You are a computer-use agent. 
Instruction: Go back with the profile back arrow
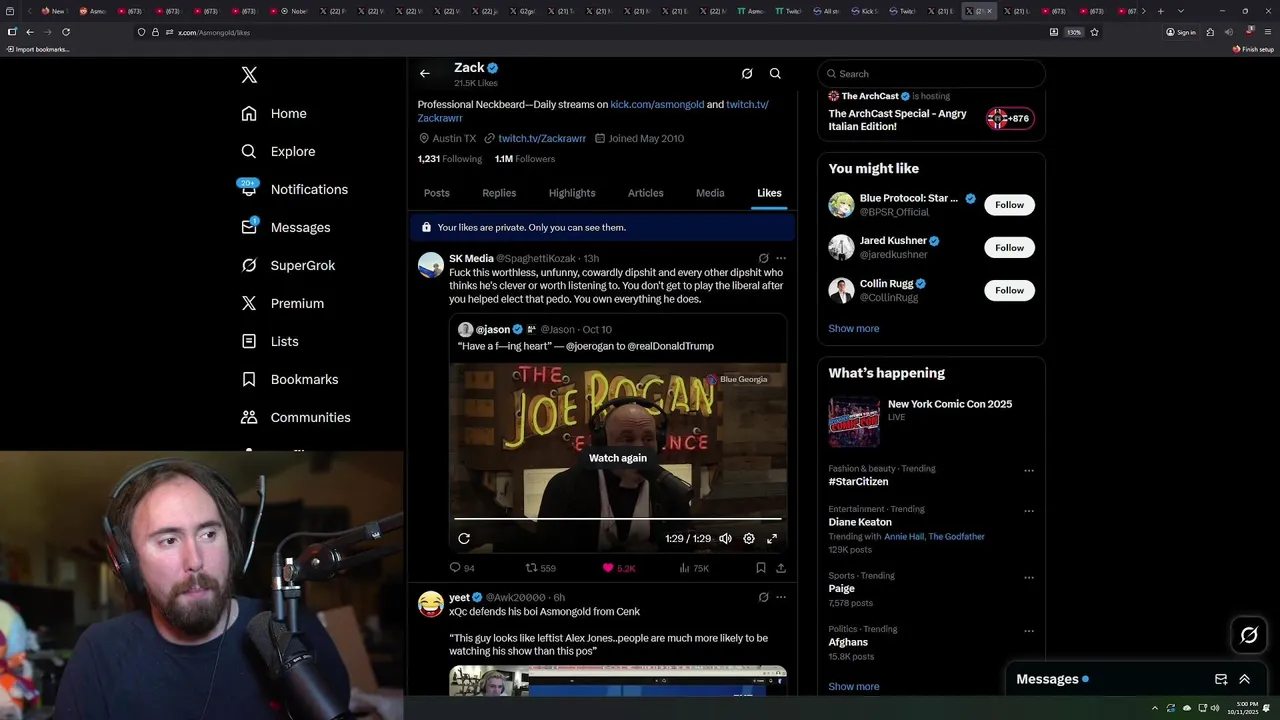pos(425,74)
